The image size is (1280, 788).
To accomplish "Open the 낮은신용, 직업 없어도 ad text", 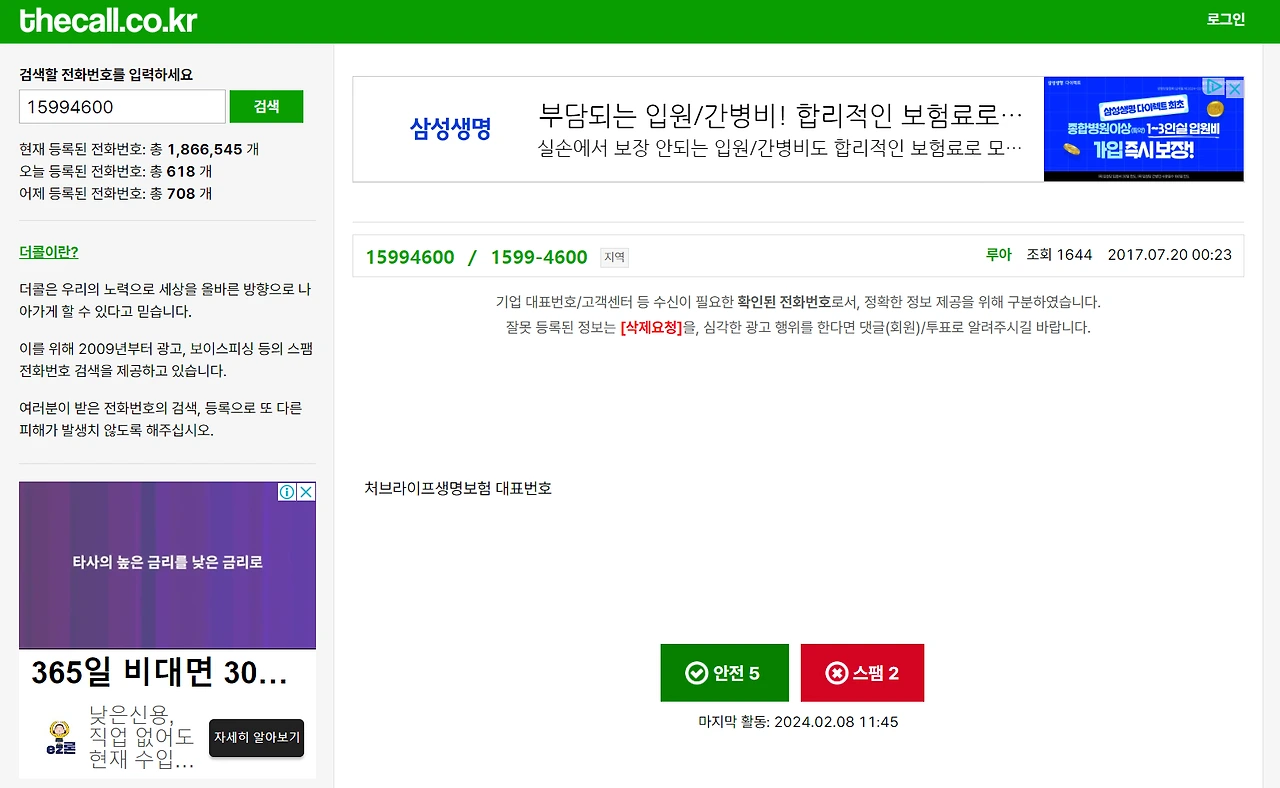I will (141, 738).
